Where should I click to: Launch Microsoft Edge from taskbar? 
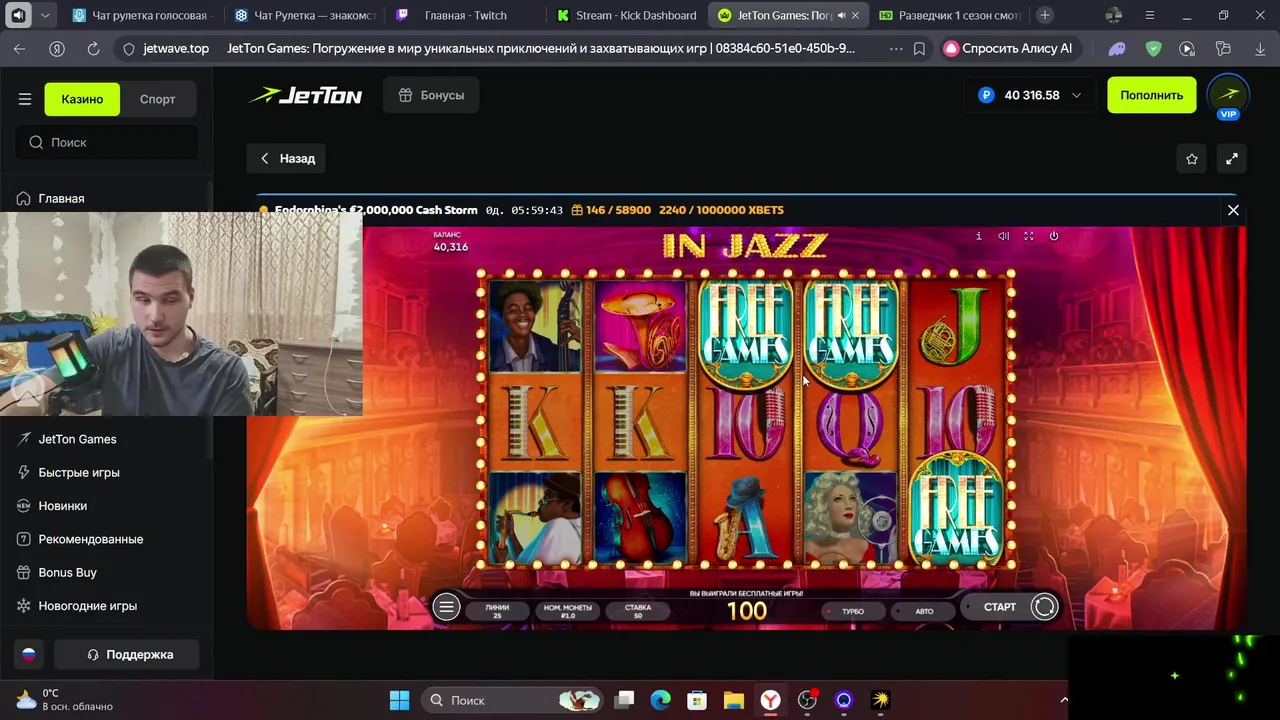click(x=660, y=700)
